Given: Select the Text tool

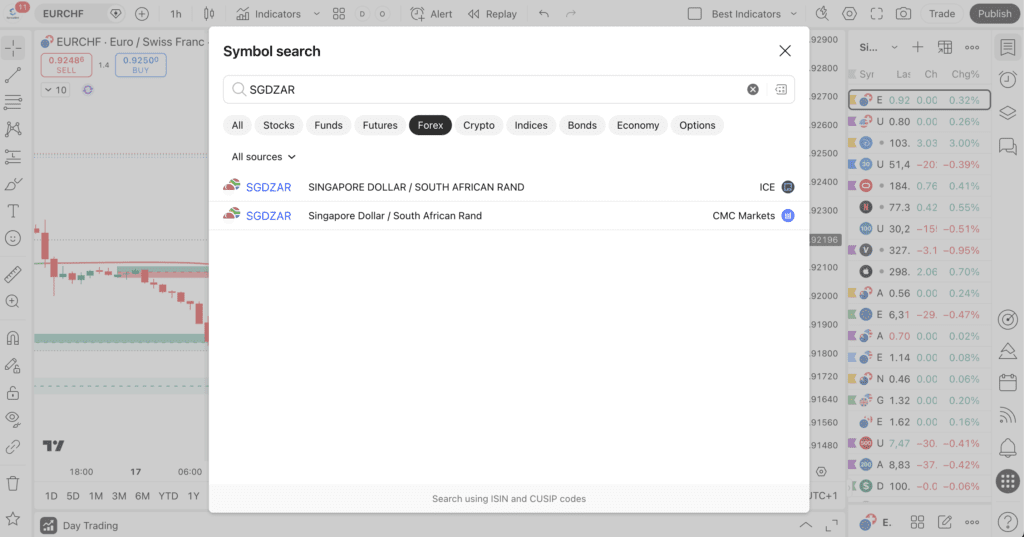Looking at the screenshot, I should (x=13, y=211).
